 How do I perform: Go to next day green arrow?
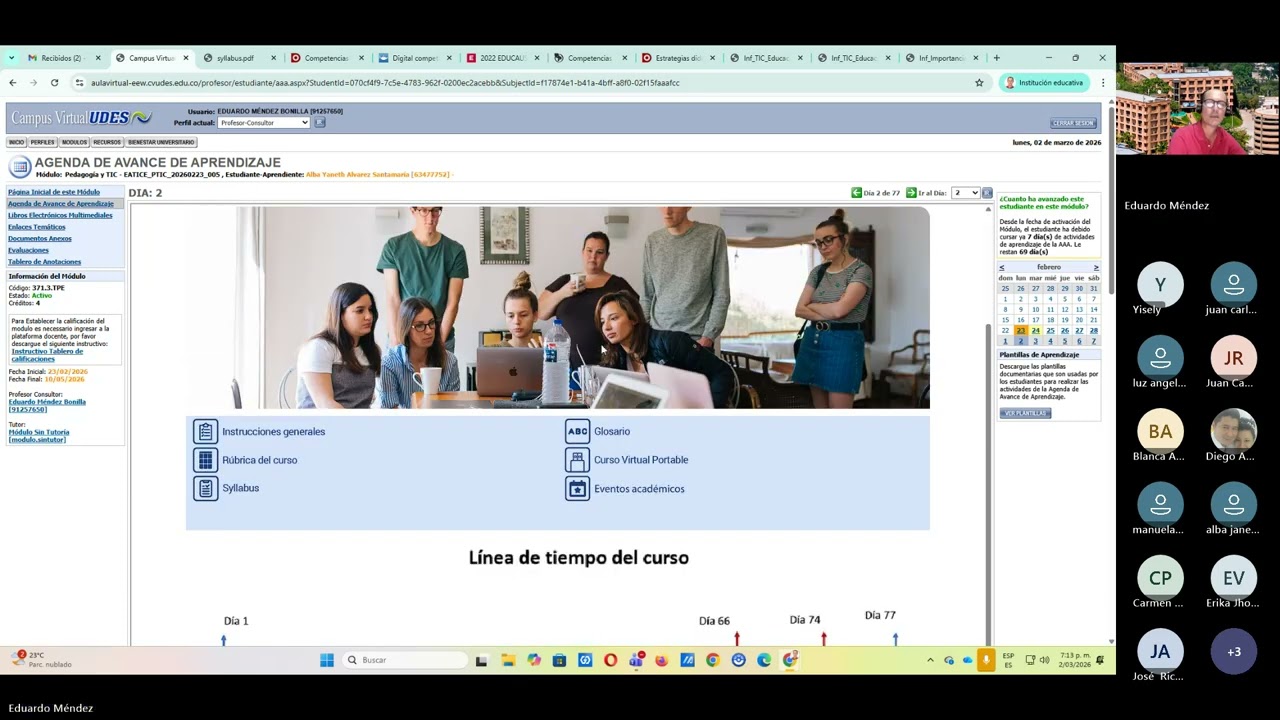coord(911,193)
